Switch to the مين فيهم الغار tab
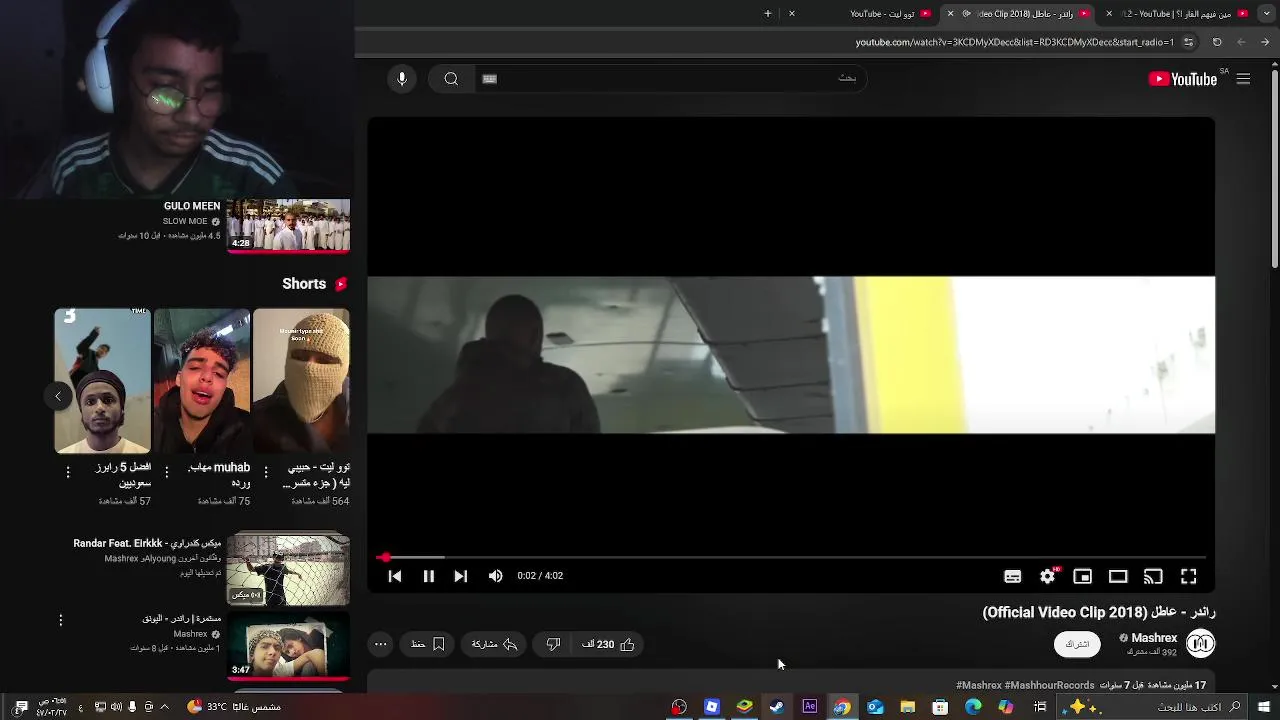 [x=1177, y=14]
